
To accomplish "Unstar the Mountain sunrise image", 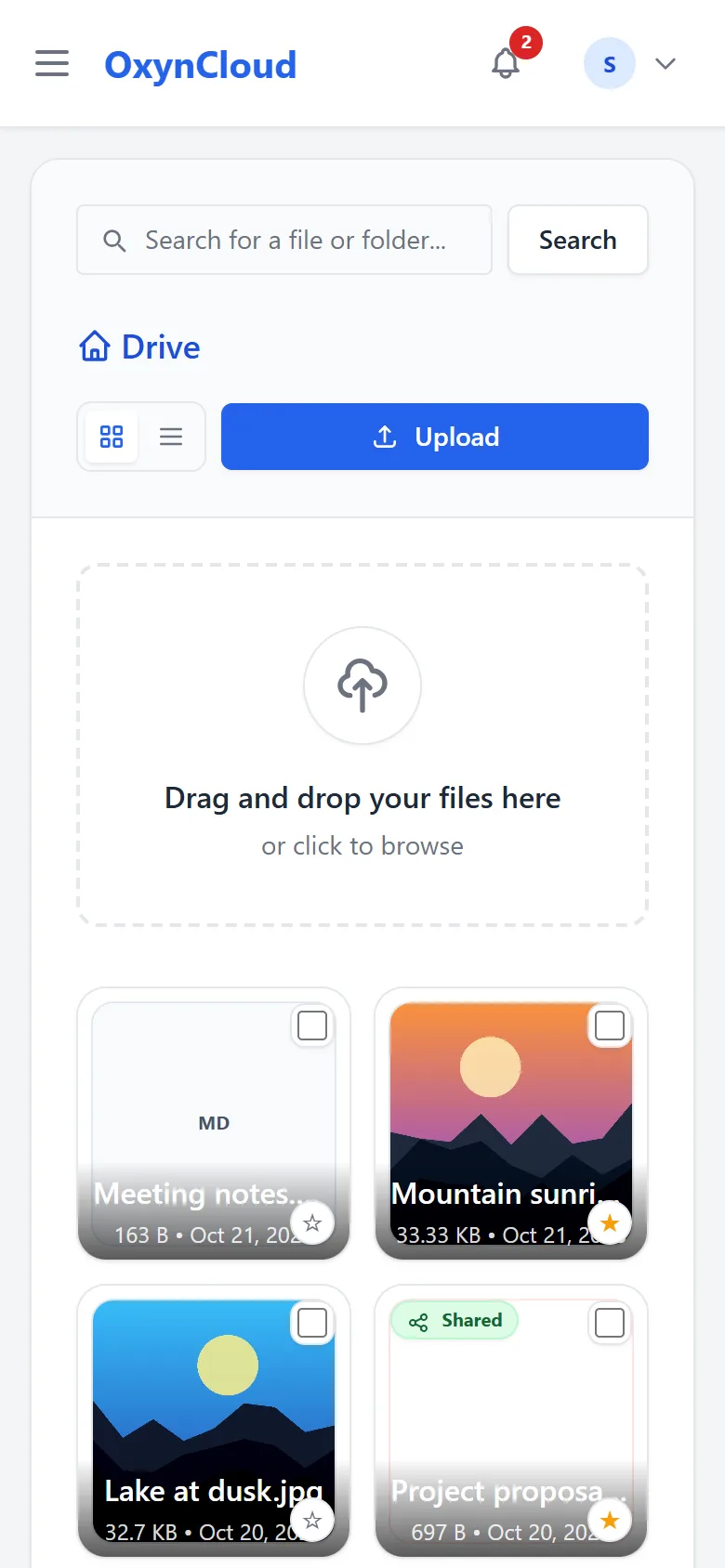I will (x=610, y=1223).
